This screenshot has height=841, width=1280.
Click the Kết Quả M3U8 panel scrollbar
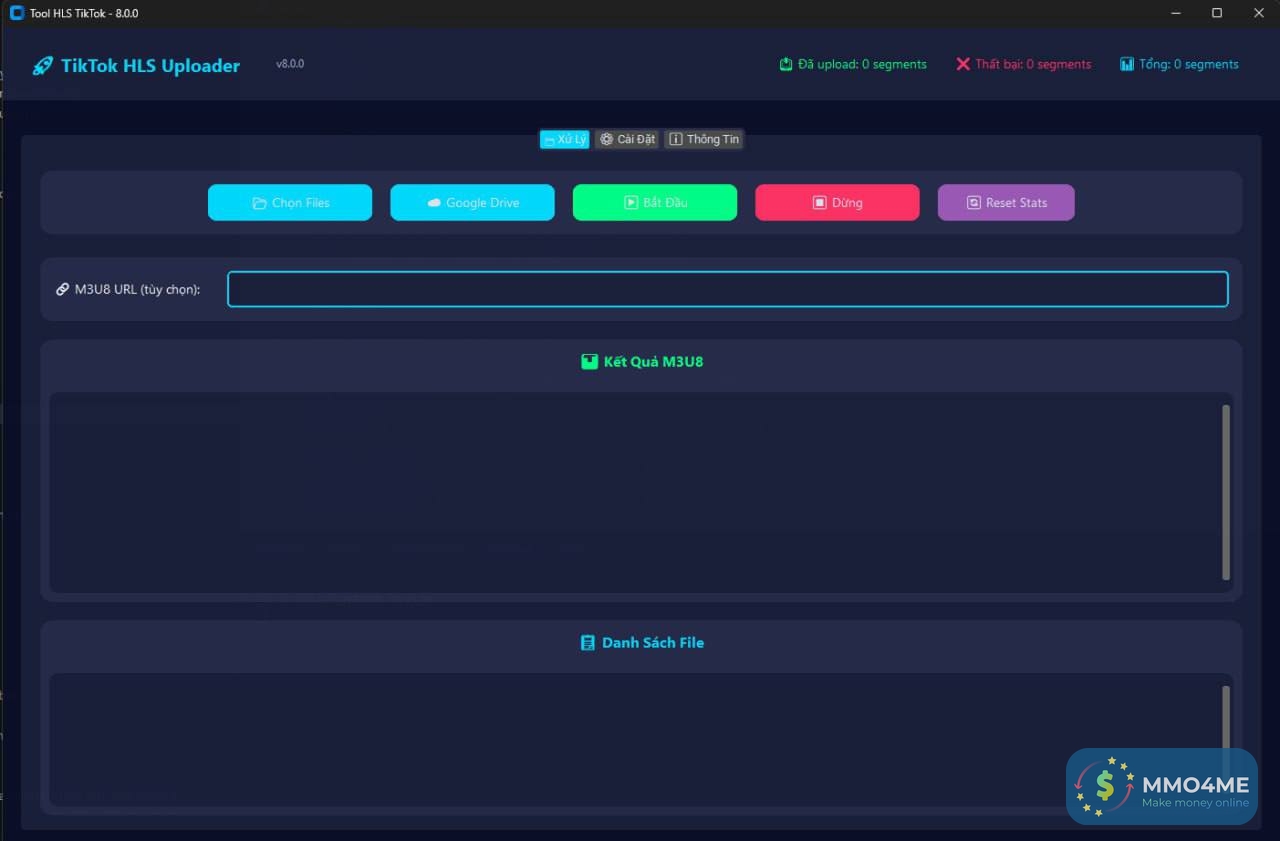(1226, 492)
